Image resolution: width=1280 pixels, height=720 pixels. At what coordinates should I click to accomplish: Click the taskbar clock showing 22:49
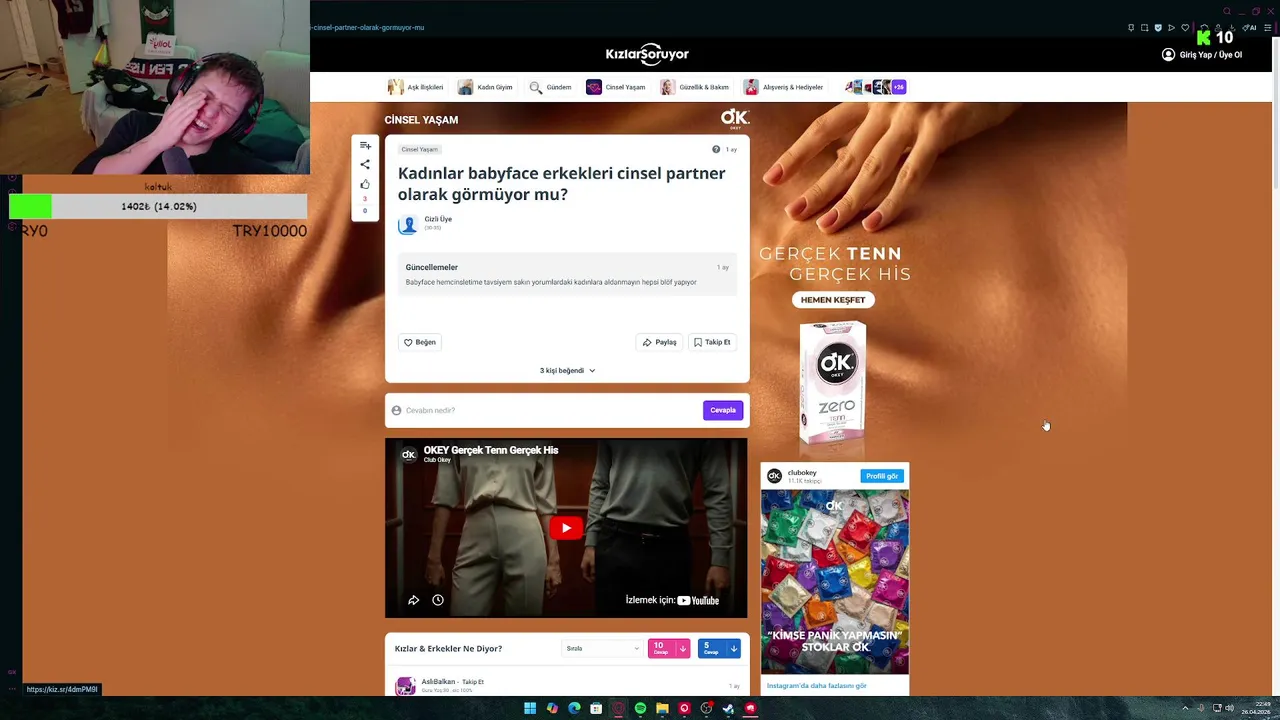1256,708
